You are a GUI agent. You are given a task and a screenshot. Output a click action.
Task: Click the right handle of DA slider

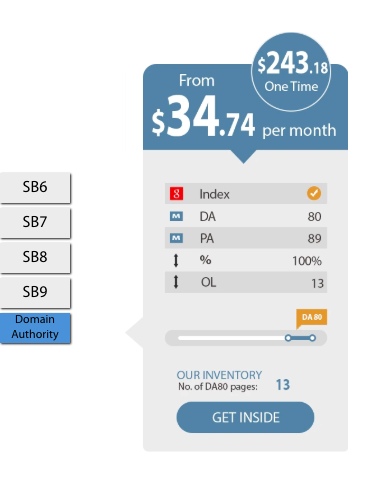click(x=312, y=338)
